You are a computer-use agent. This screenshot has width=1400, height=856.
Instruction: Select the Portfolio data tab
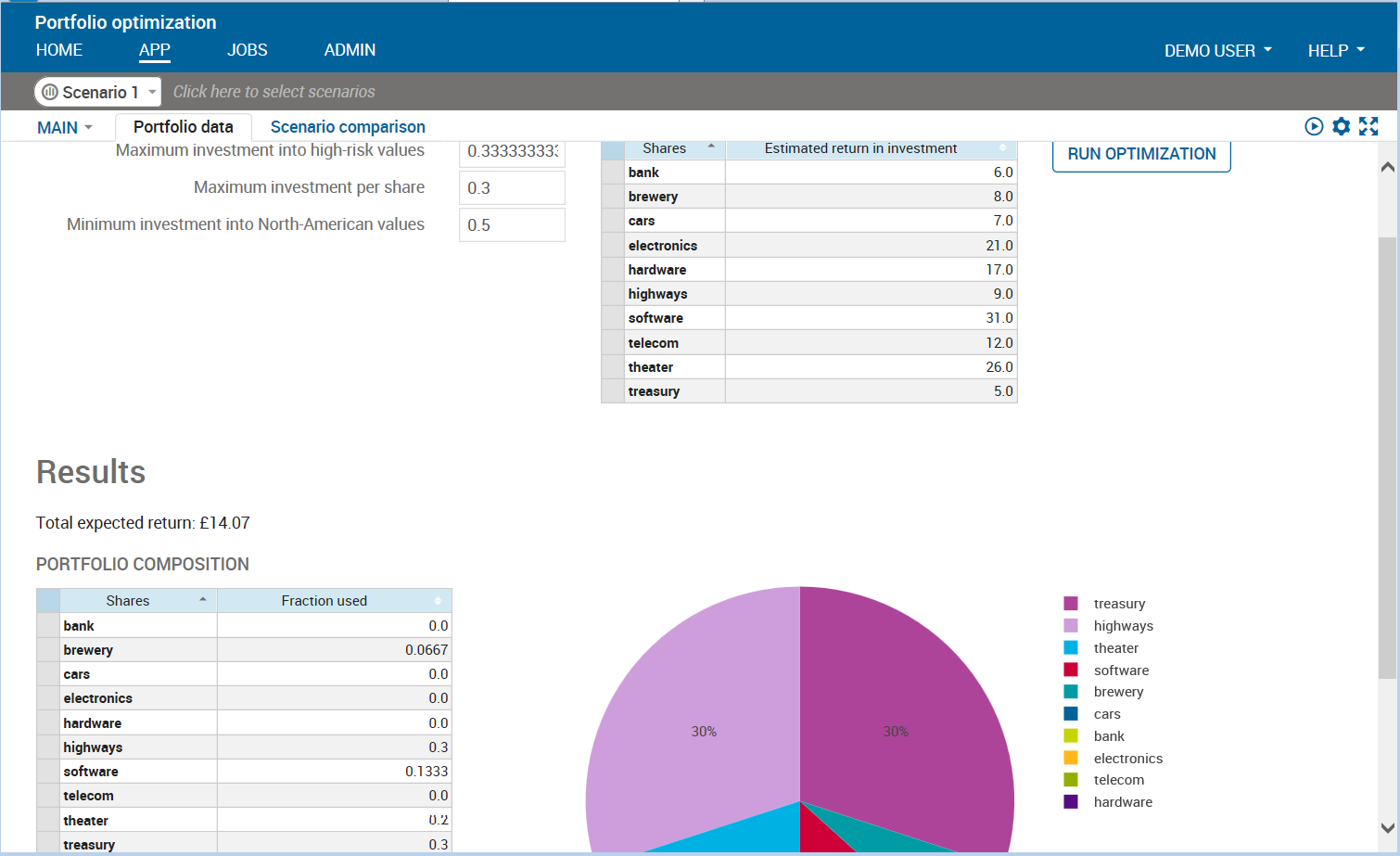[x=183, y=126]
